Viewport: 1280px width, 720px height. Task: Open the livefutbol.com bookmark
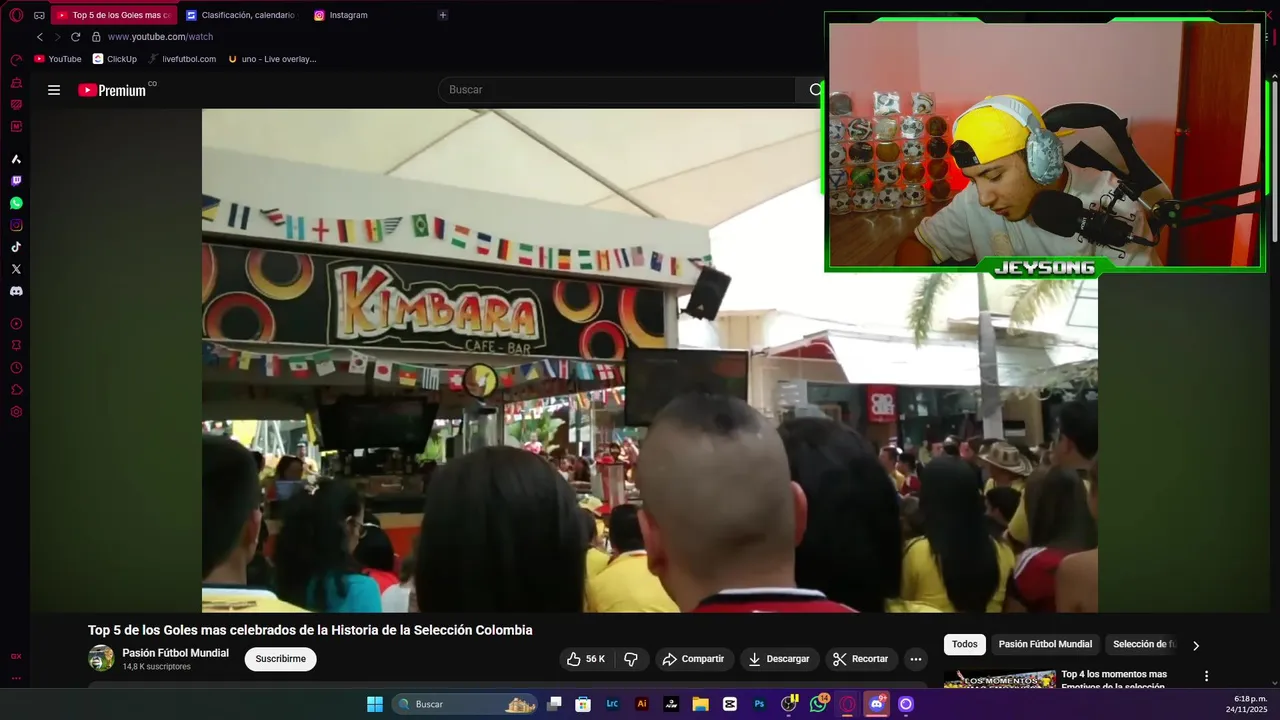(182, 59)
